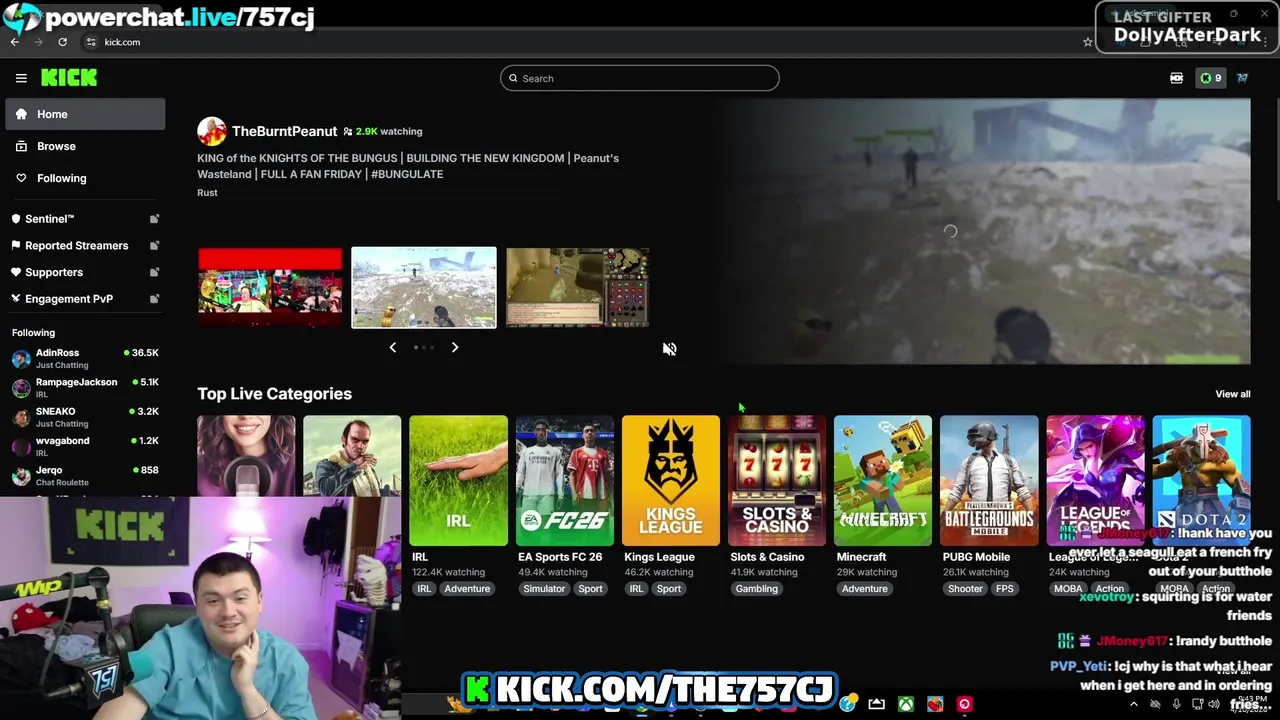Click the FPS tag
This screenshot has height=720, width=1280.
coord(1005,589)
